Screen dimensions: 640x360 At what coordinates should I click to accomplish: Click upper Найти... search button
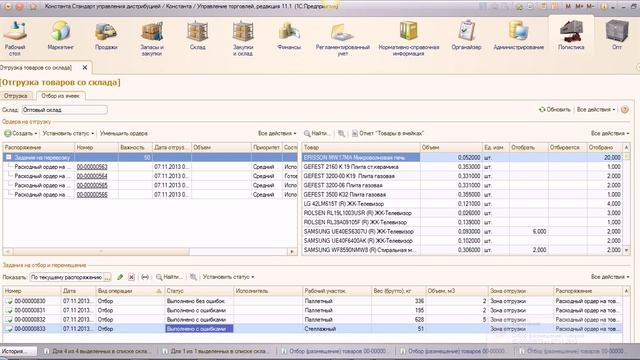point(317,133)
